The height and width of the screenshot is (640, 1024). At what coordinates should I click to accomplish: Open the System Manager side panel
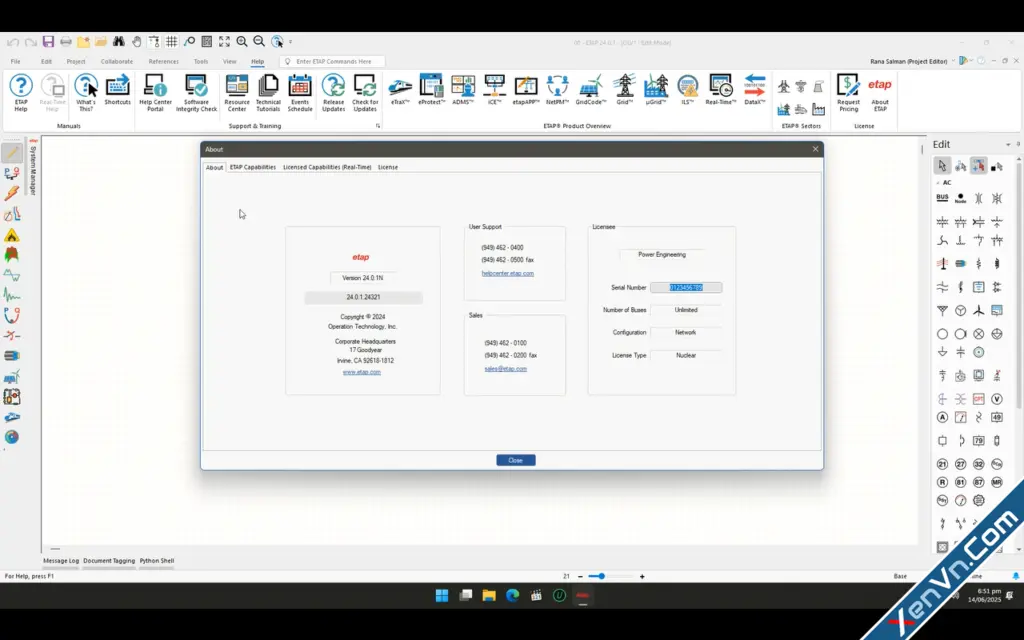[33, 168]
